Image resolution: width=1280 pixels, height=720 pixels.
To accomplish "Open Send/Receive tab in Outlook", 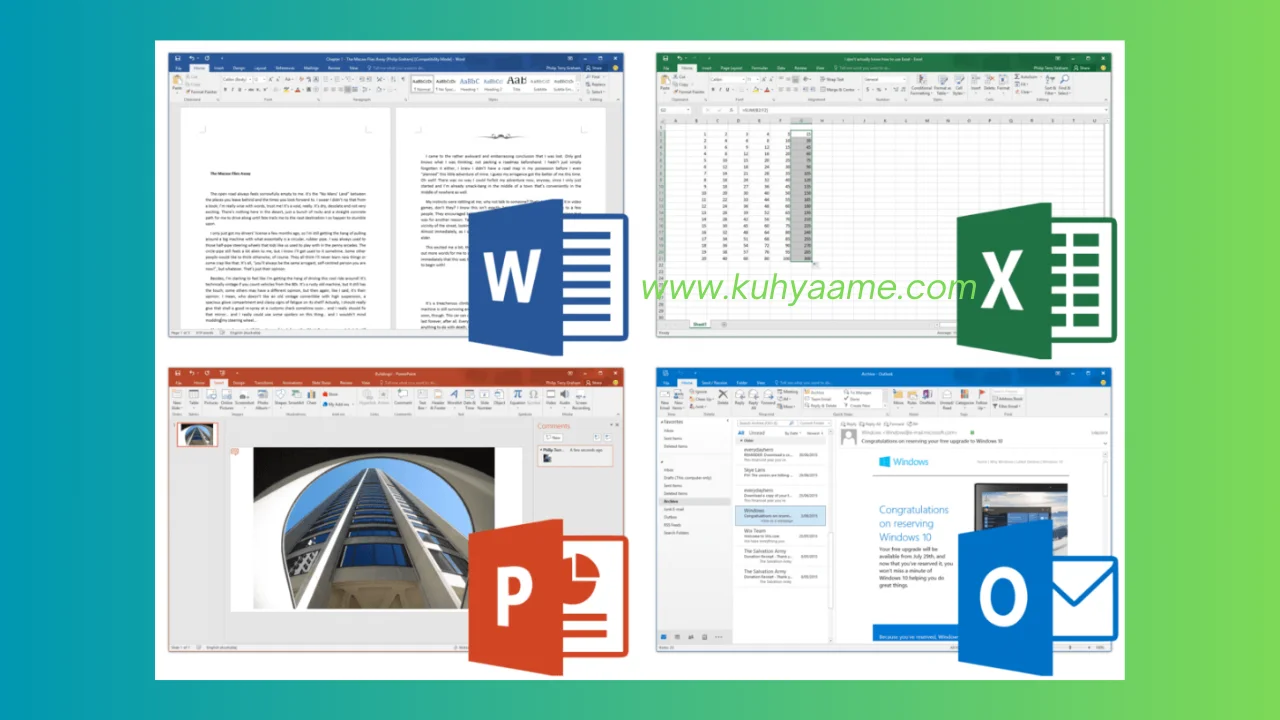I will 715,383.
